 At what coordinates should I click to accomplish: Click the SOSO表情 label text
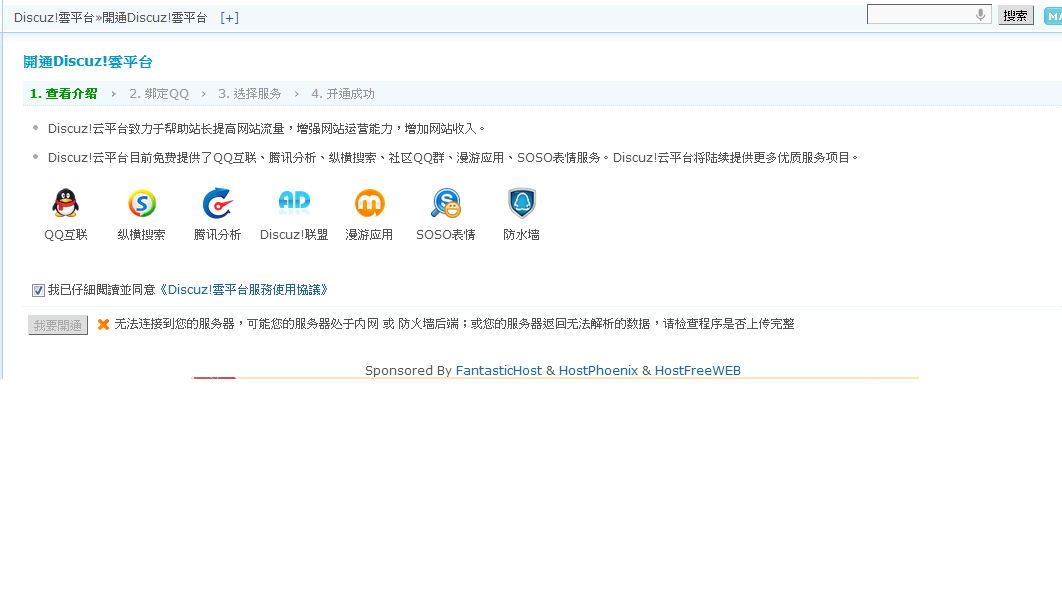tap(446, 234)
